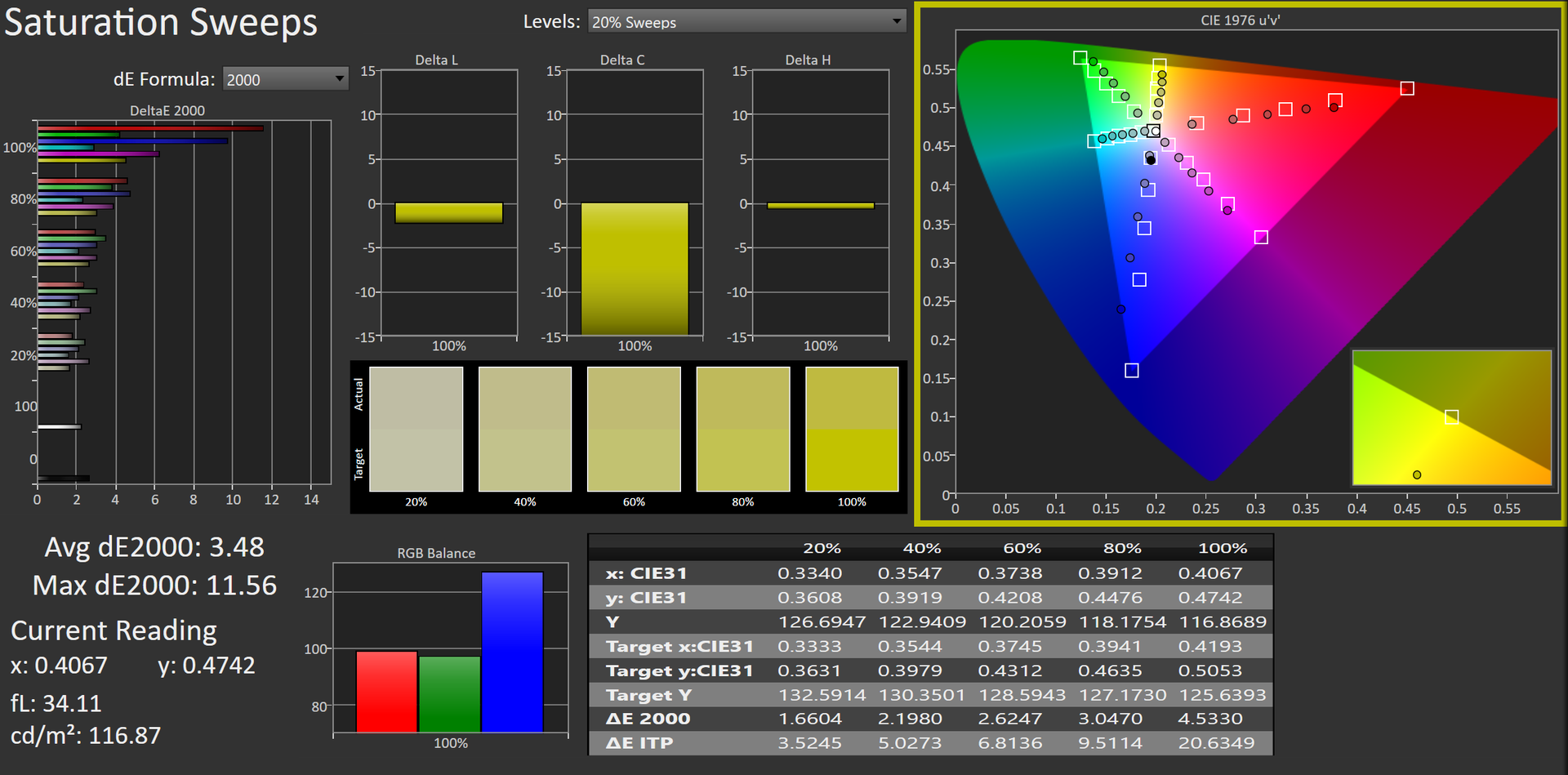Click the y: CIE31 row label
Screen dimensions: 1568x775
[x=646, y=598]
